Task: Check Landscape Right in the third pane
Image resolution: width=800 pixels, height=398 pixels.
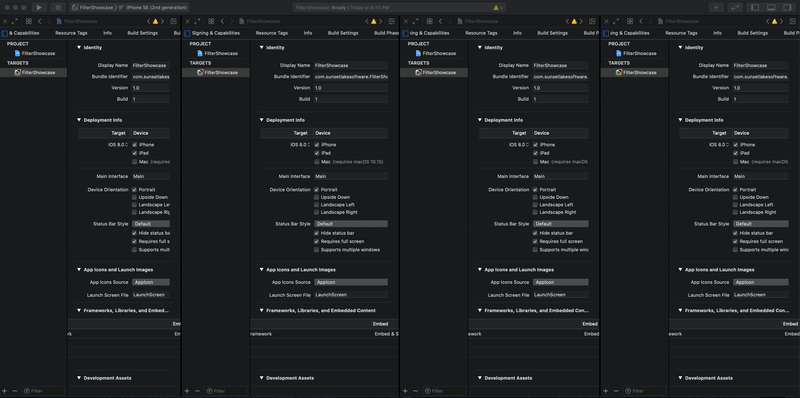Action: point(535,212)
